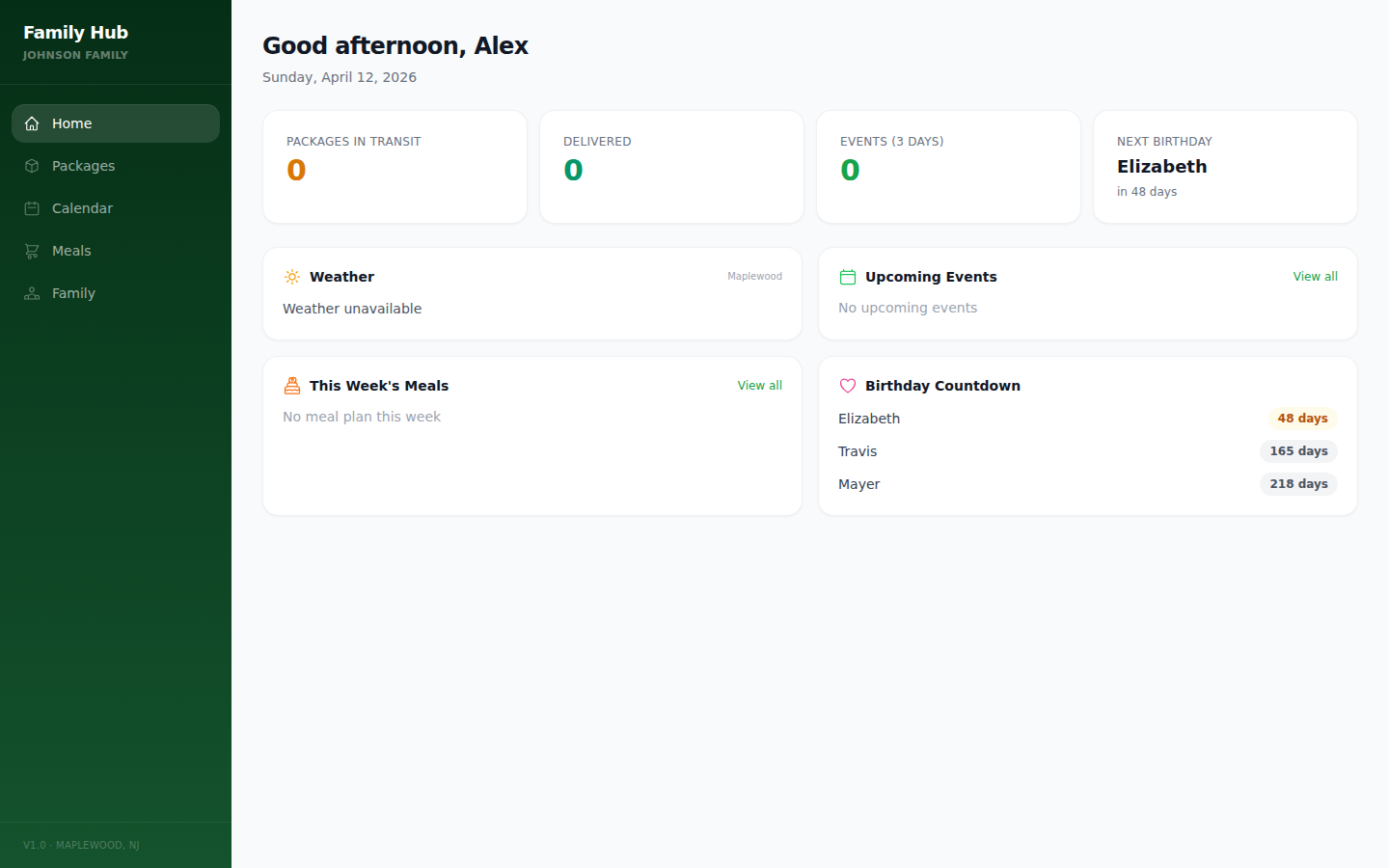Click the 48 days badge for Elizabeth

1302,419
